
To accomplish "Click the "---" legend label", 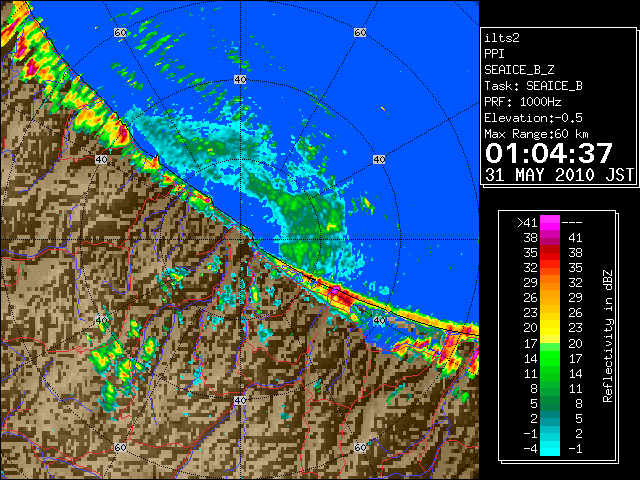I will [x=572, y=223].
